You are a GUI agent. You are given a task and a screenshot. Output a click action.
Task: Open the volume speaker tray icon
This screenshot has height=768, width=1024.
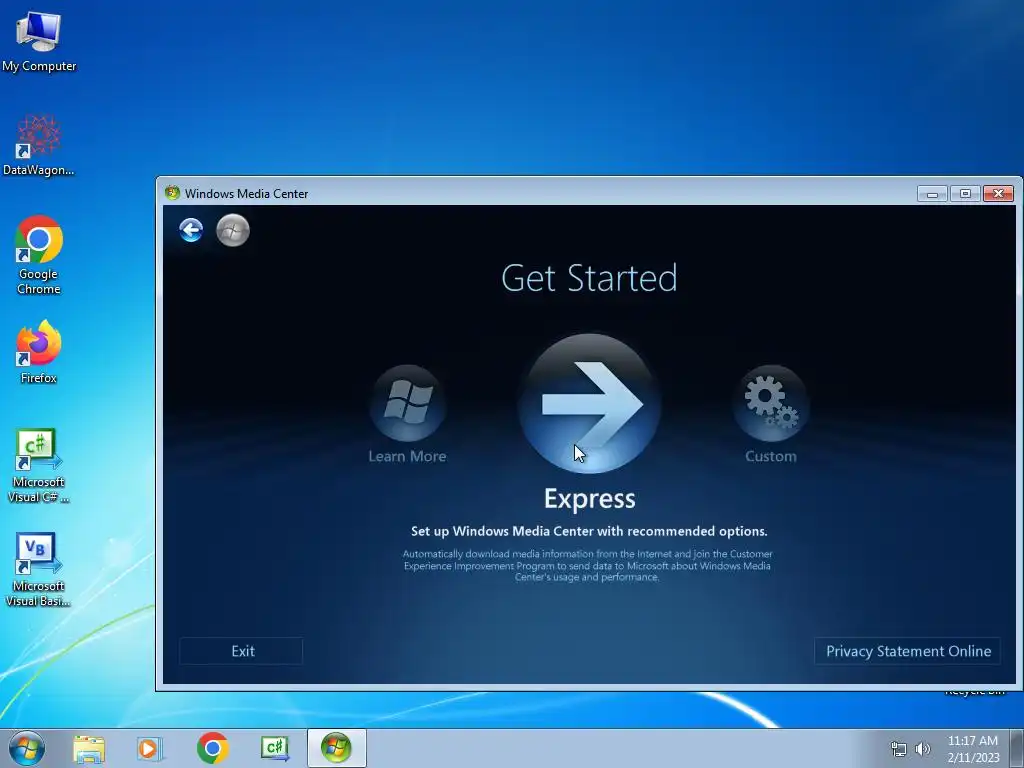pyautogui.click(x=922, y=749)
